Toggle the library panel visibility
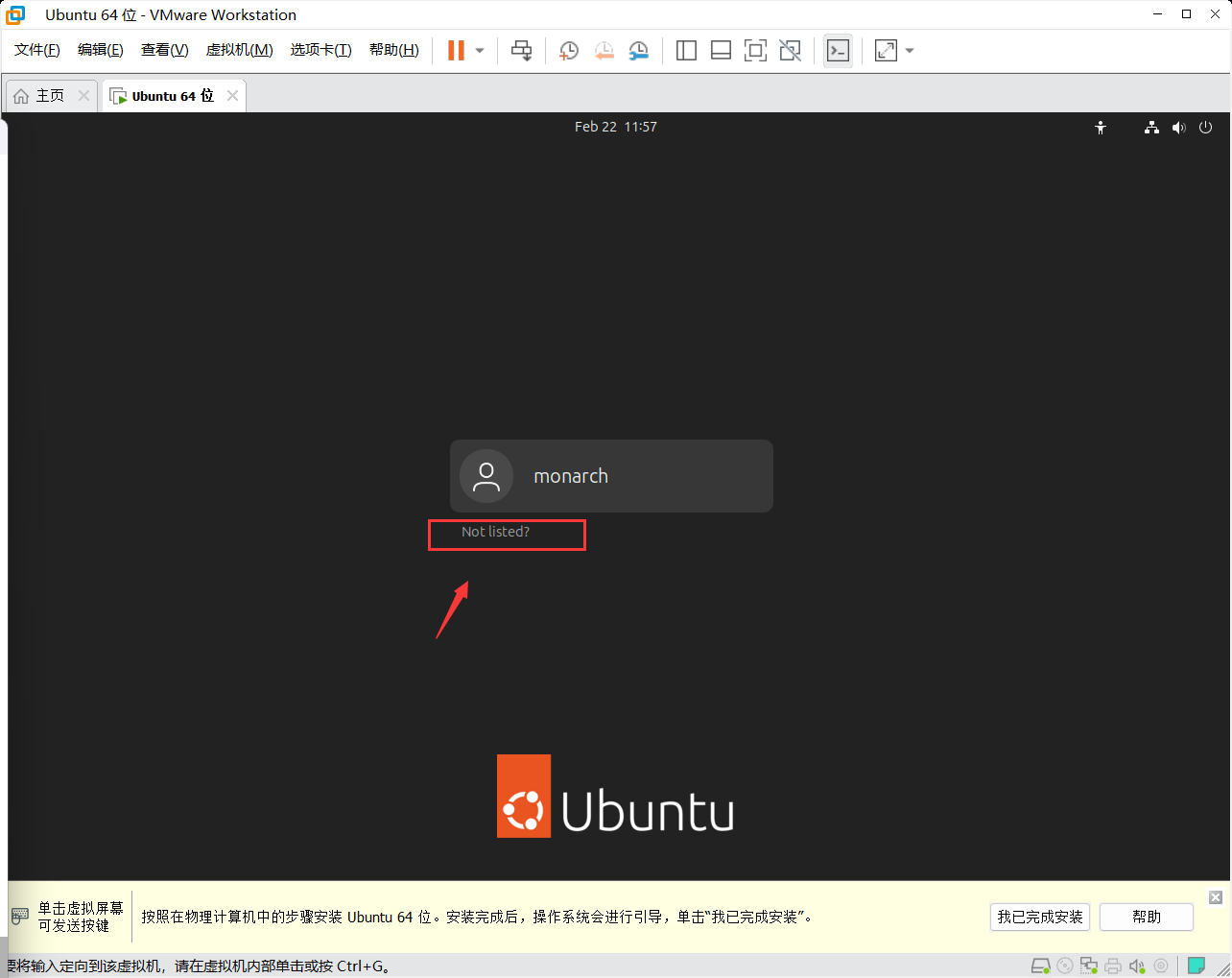1232x978 pixels. pyautogui.click(x=686, y=50)
